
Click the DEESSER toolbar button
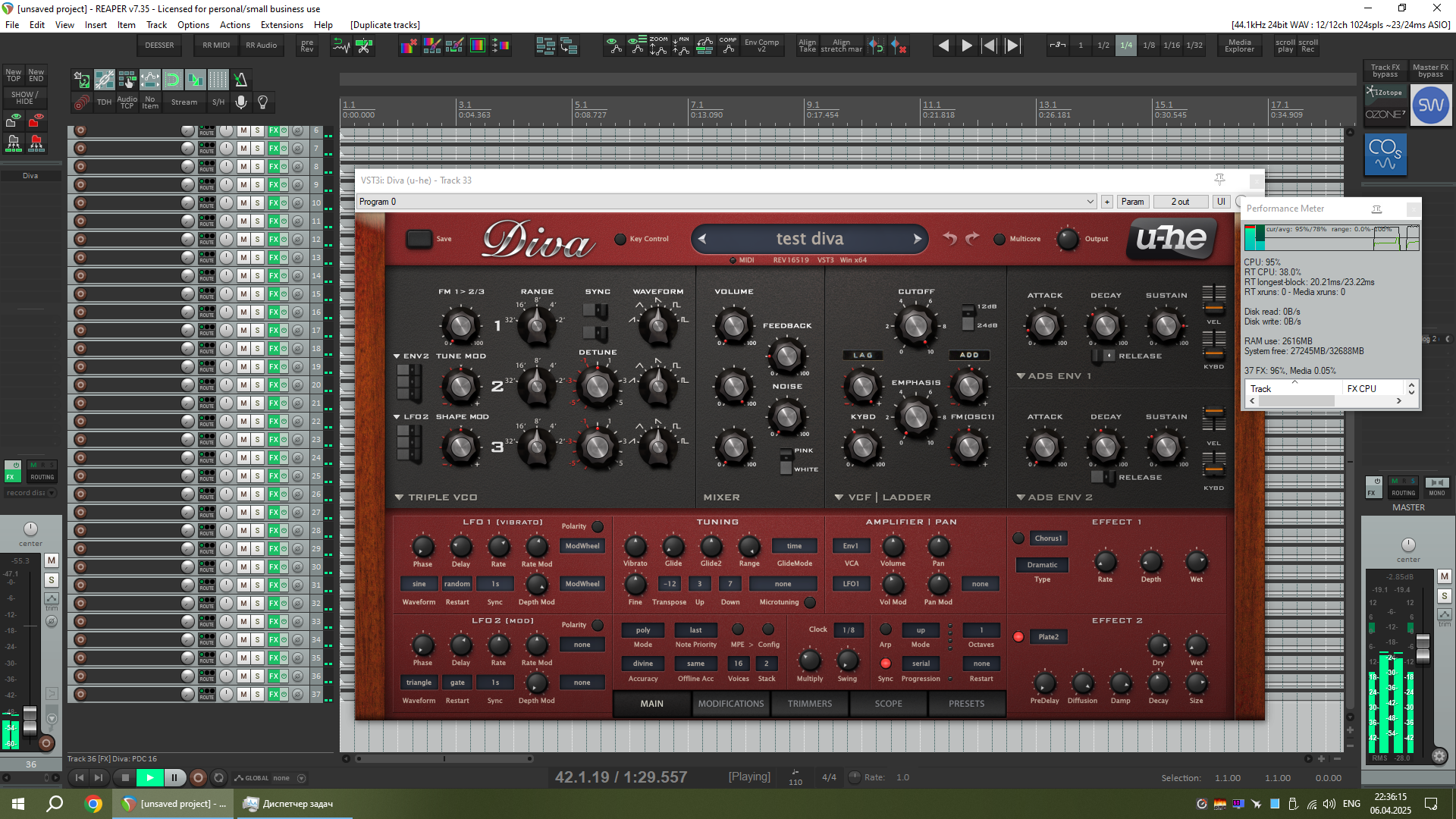159,45
